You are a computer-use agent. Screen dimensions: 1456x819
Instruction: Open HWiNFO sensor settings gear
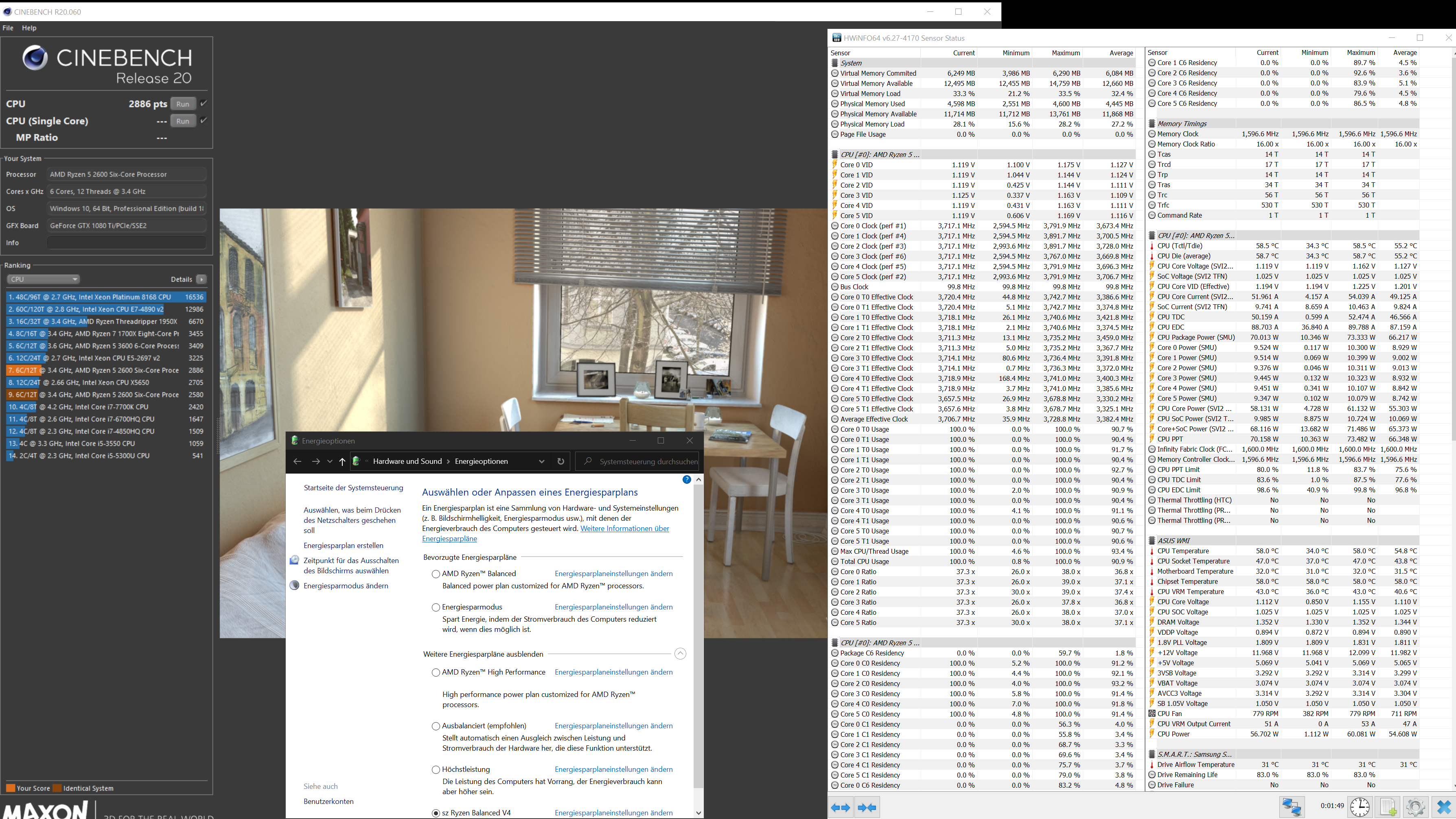click(x=1415, y=806)
